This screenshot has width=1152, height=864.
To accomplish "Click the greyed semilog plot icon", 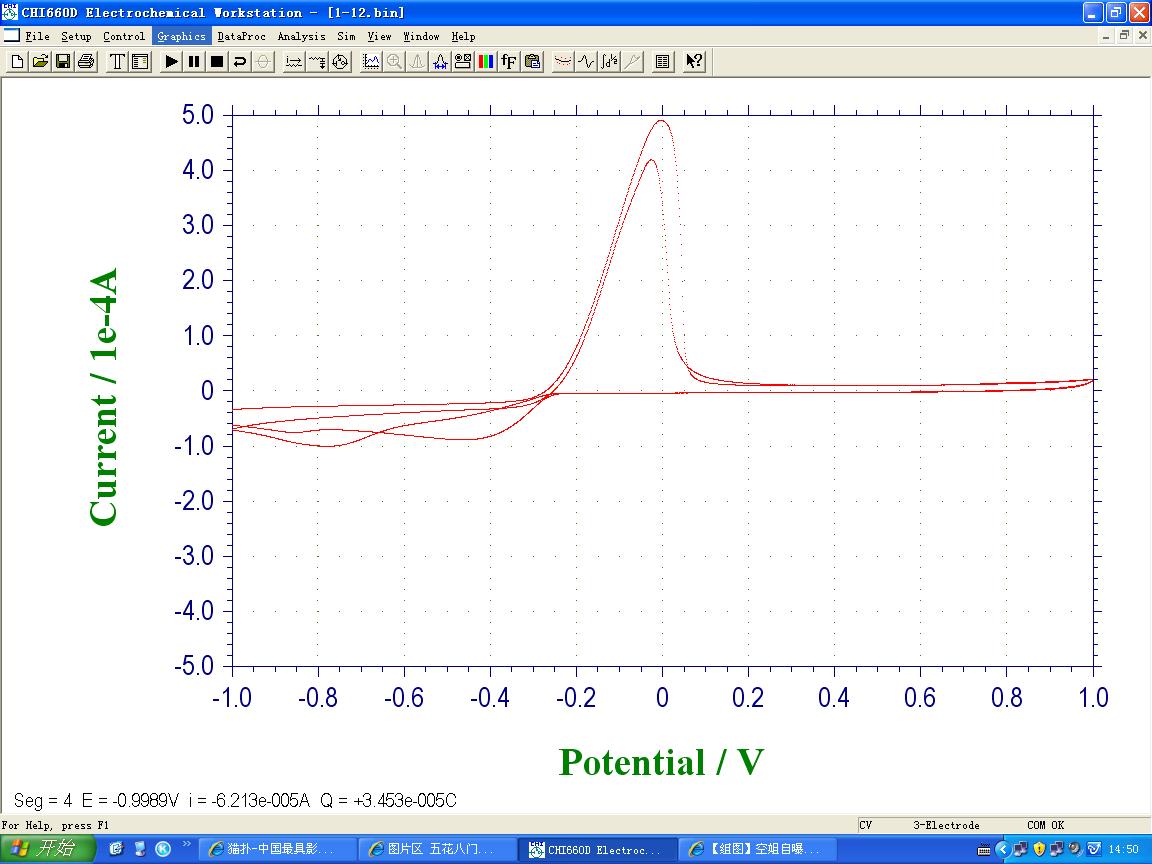I will tap(632, 62).
